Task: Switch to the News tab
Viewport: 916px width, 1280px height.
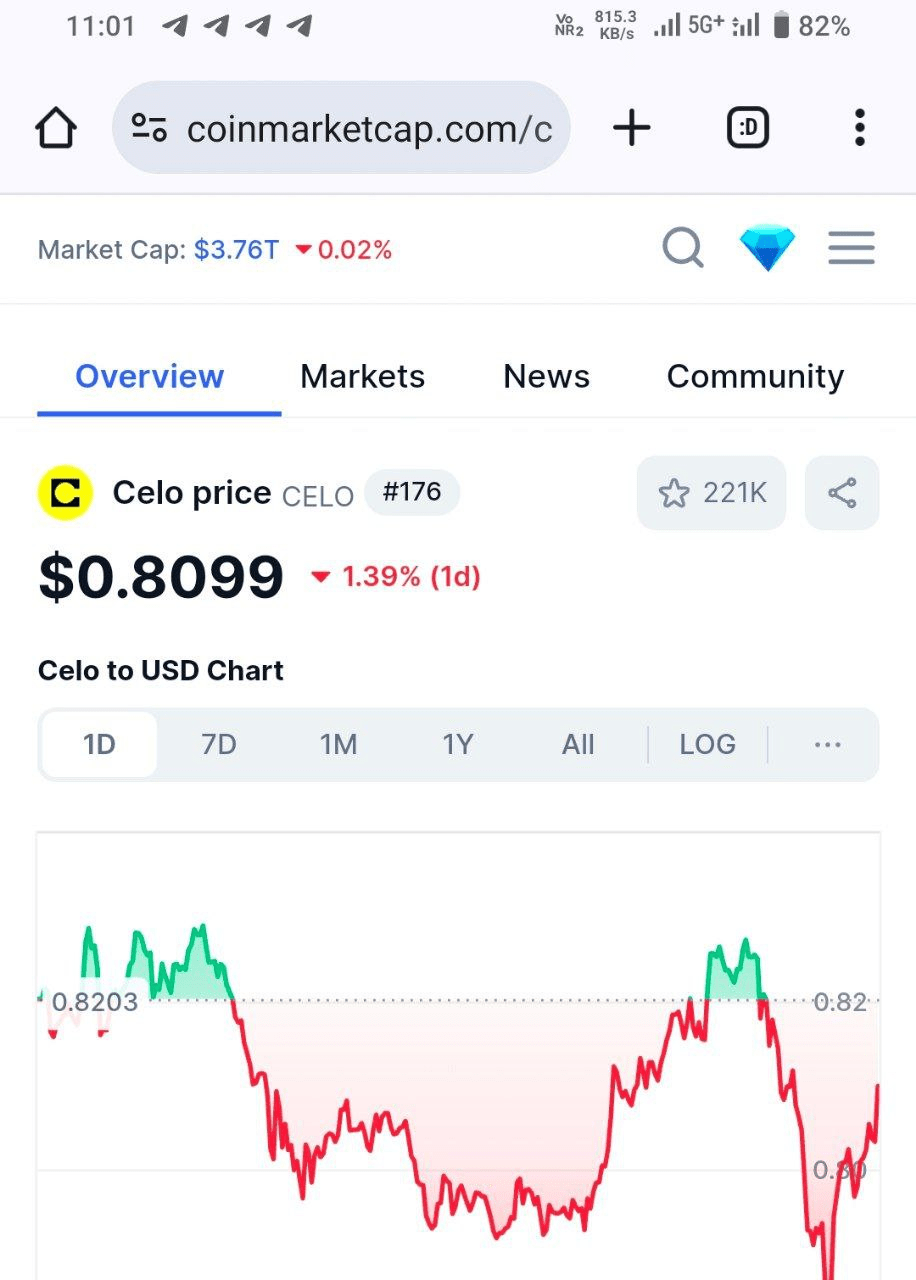Action: click(546, 377)
